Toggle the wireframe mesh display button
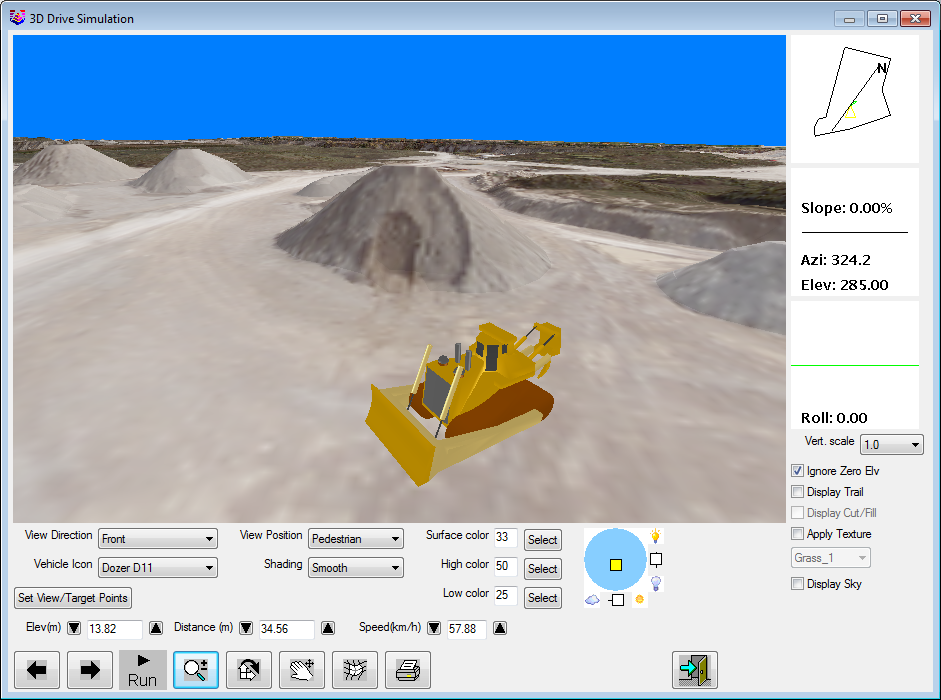This screenshot has width=941, height=700. coord(355,669)
